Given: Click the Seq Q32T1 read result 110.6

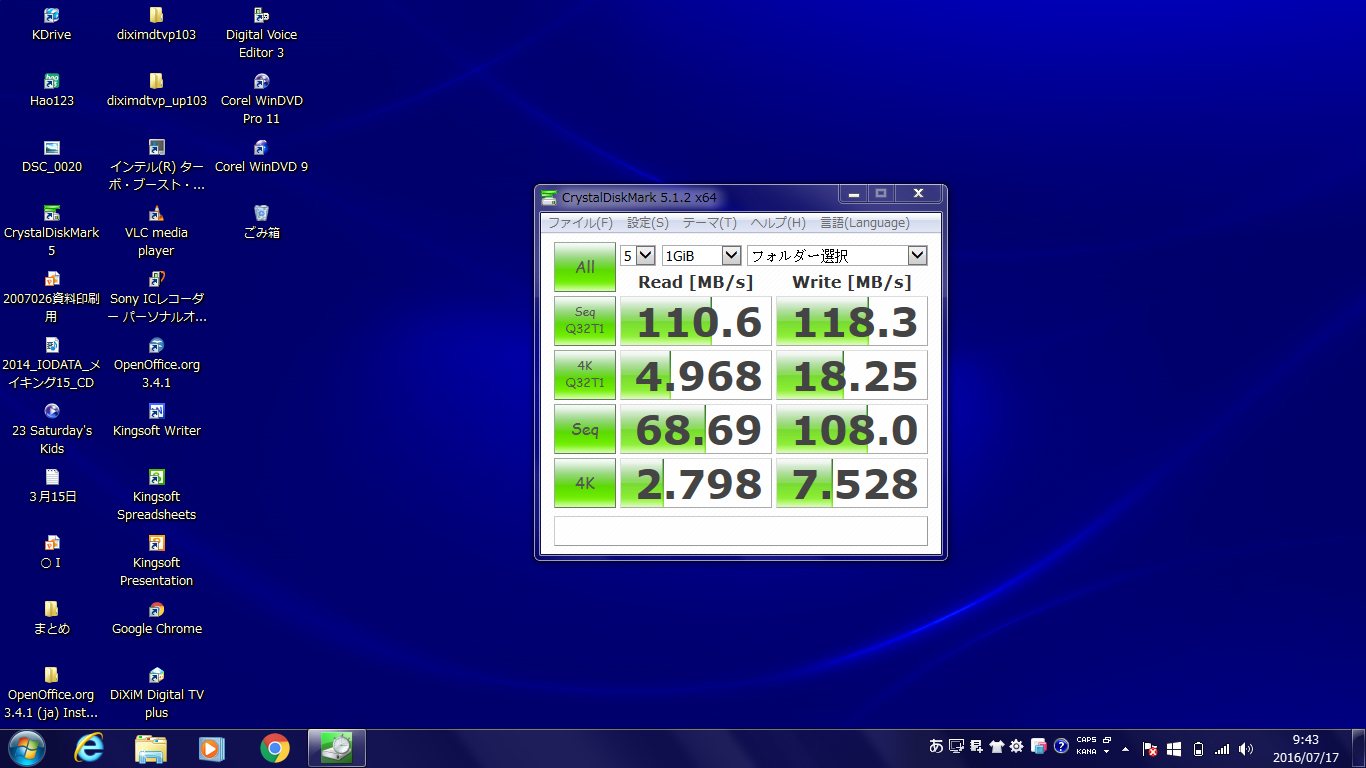Looking at the screenshot, I should pos(696,321).
